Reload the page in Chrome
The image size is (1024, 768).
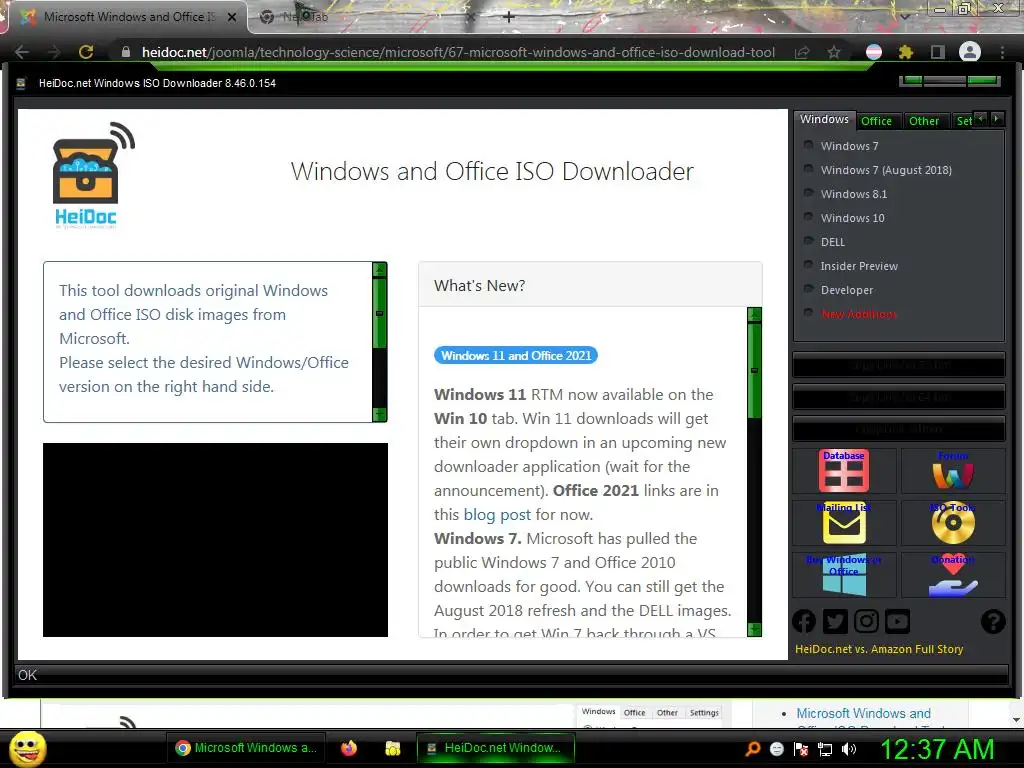click(x=86, y=52)
